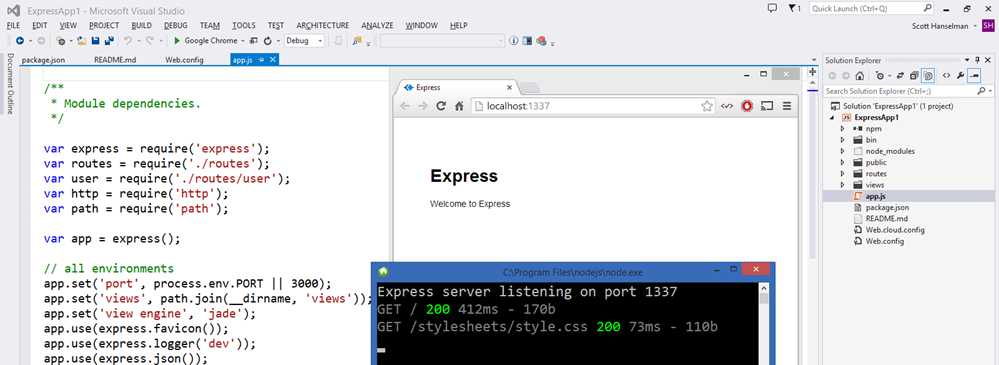Viewport: 999px width, 365px height.
Task: Bookmark localhost page with the star icon
Action: click(707, 106)
